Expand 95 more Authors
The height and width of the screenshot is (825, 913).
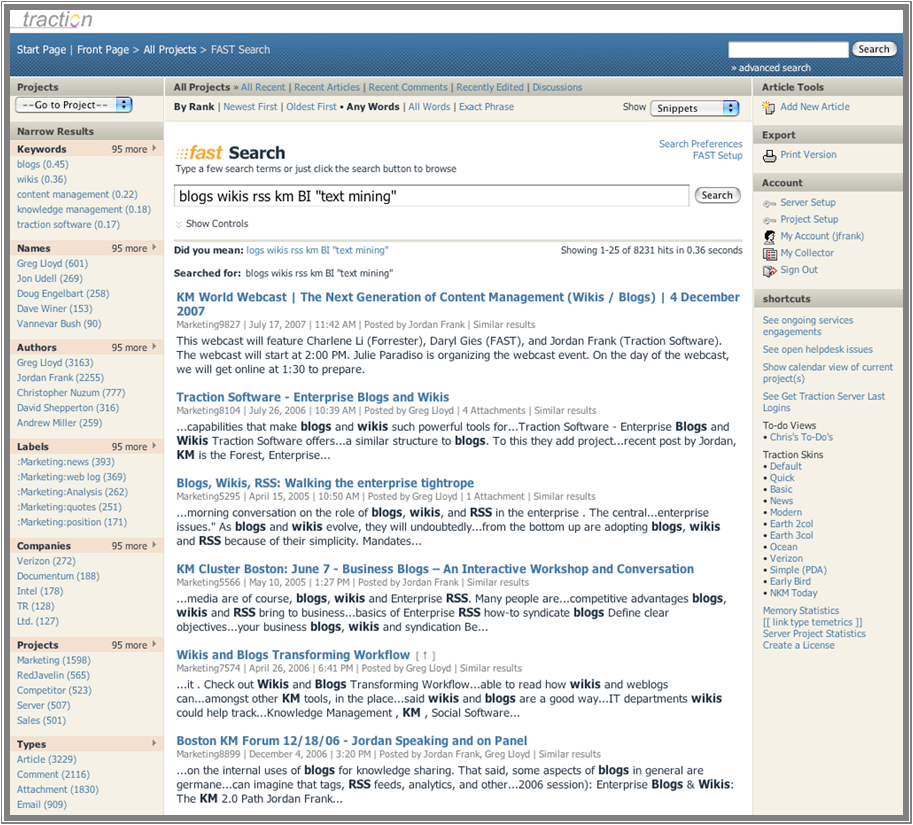pyautogui.click(x=134, y=348)
